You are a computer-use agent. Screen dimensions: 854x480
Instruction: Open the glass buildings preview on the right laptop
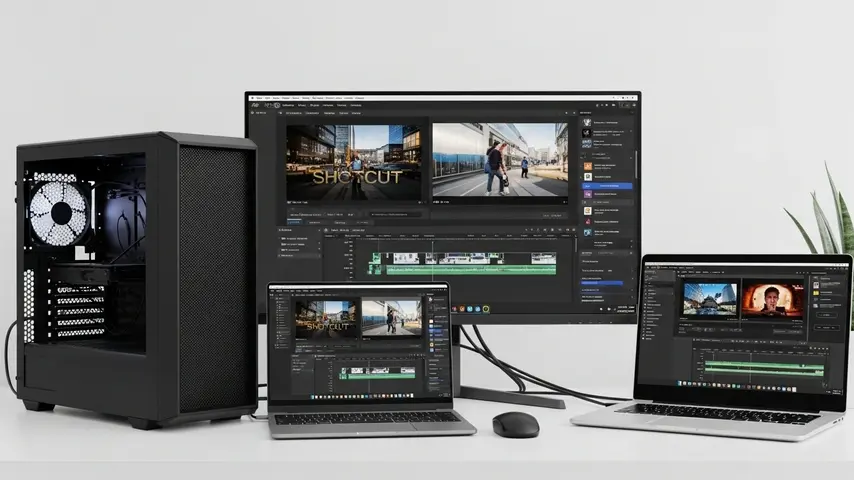(x=710, y=299)
